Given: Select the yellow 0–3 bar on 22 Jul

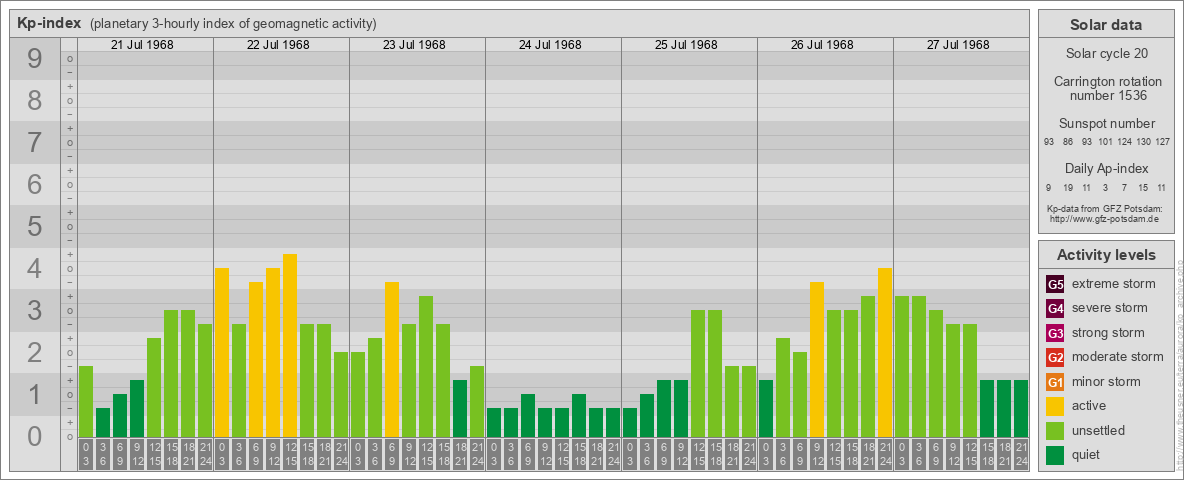Looking at the screenshot, I should pyautogui.click(x=222, y=352).
